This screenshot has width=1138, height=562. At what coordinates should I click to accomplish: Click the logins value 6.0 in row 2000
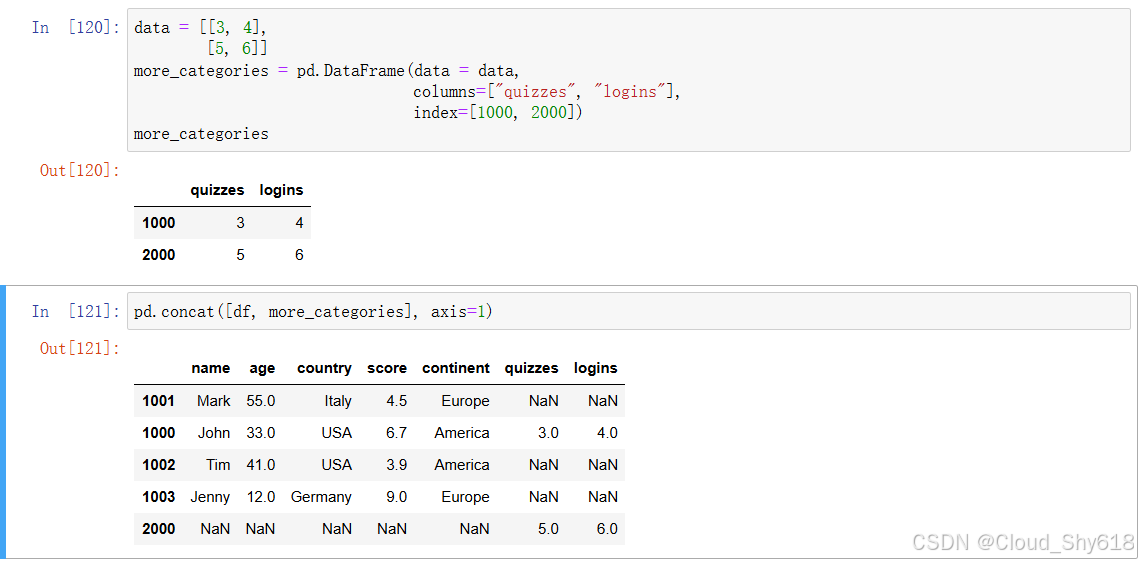pyautogui.click(x=607, y=529)
